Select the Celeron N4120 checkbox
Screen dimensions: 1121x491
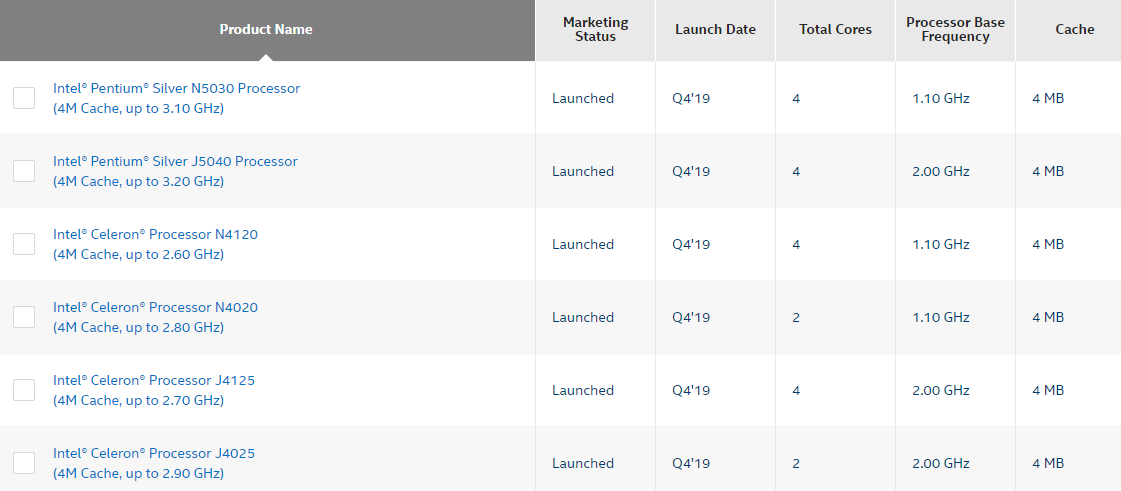coord(24,244)
